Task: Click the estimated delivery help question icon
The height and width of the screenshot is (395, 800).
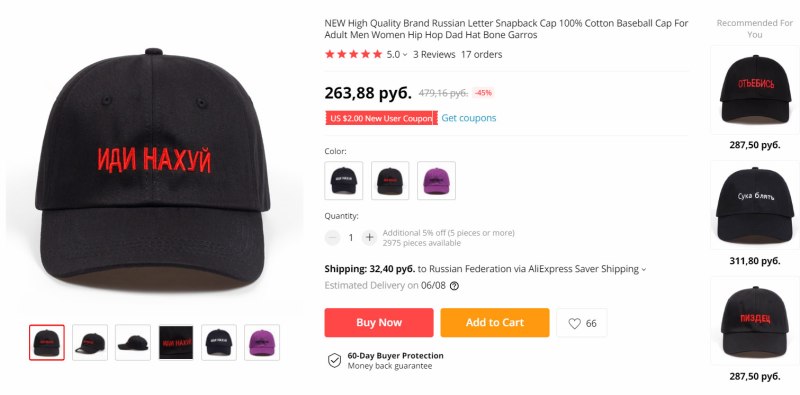Action: [x=454, y=286]
